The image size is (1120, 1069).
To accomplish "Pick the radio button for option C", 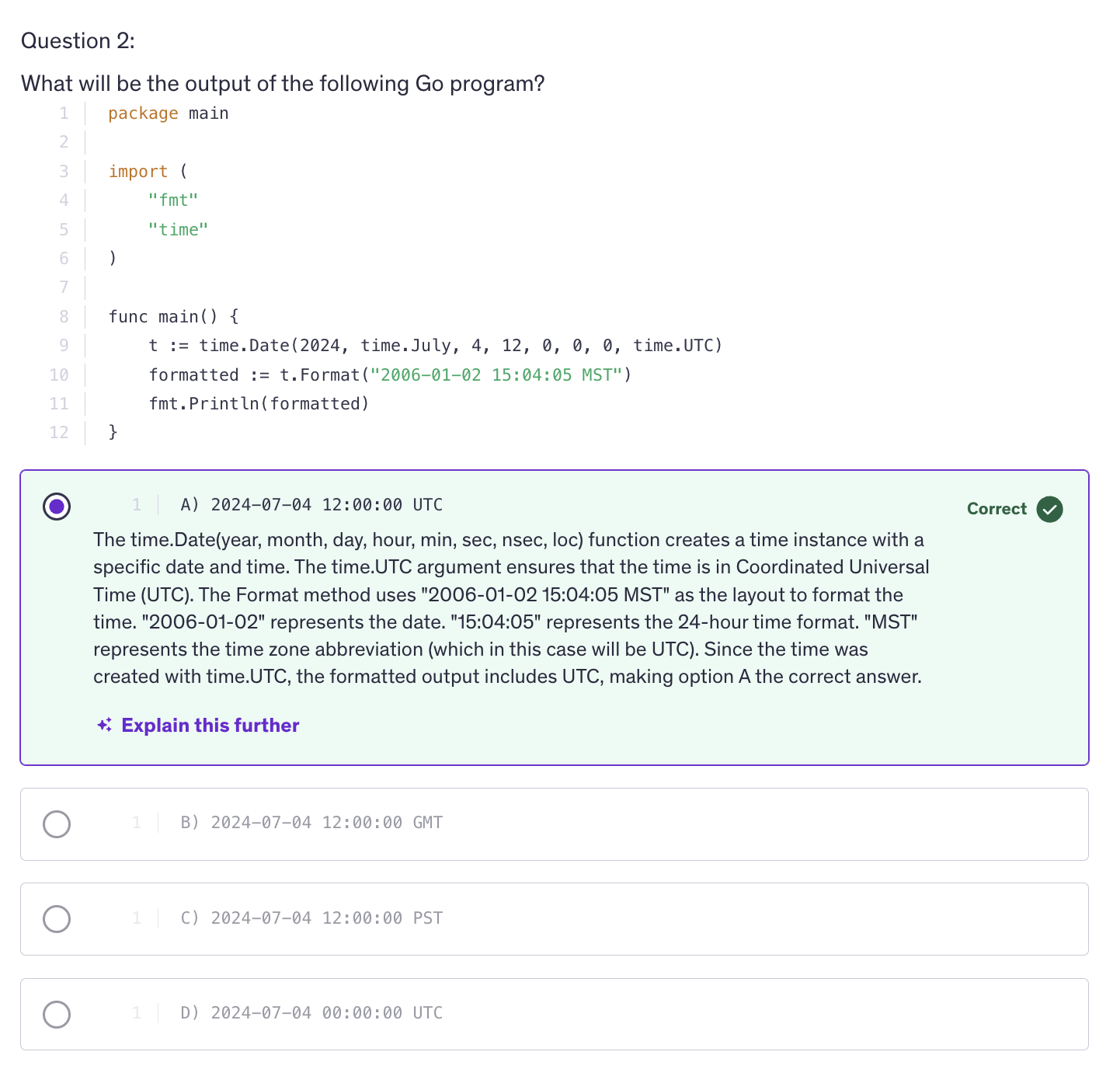I will (57, 919).
